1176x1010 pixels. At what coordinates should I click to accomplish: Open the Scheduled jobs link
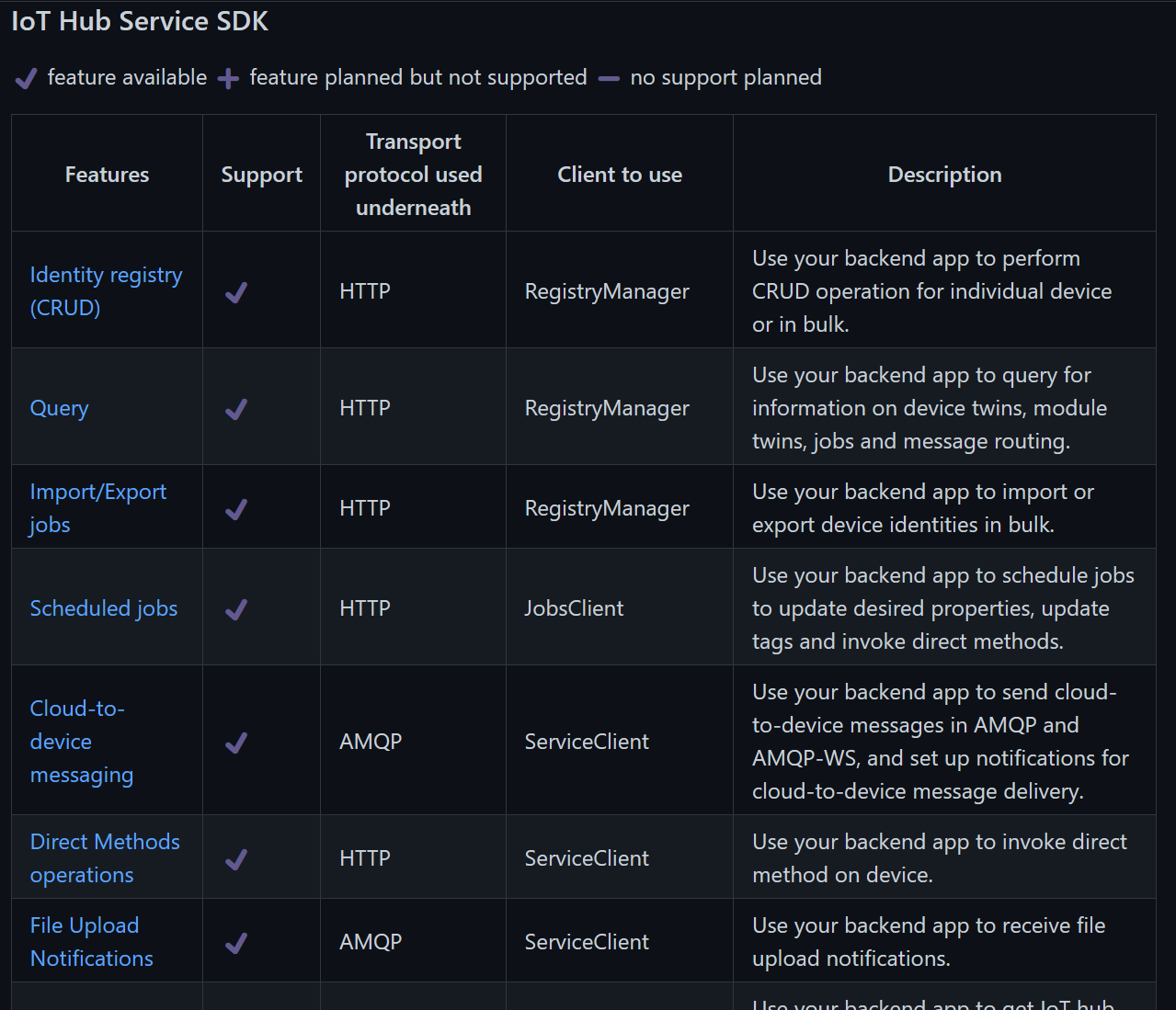point(104,607)
